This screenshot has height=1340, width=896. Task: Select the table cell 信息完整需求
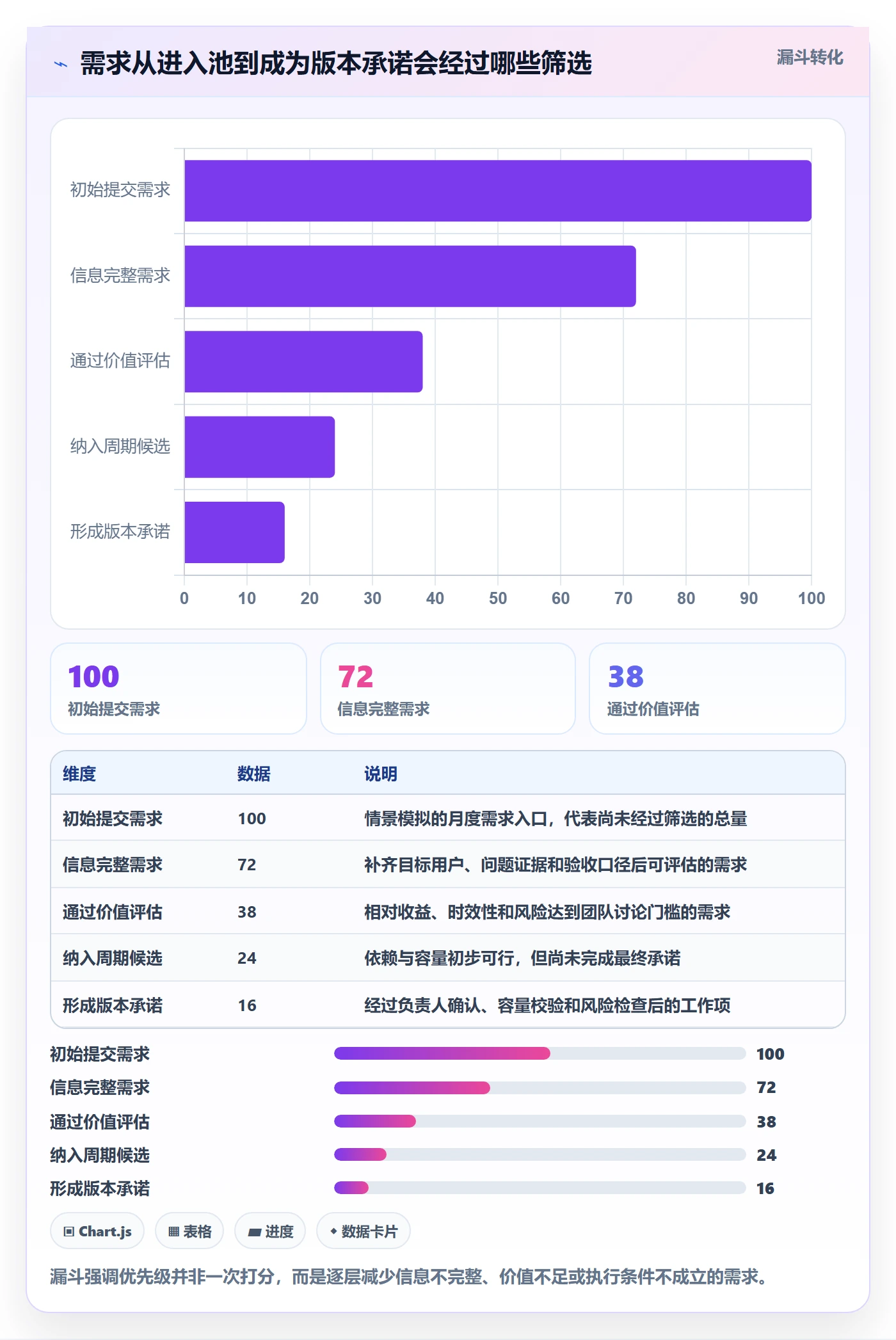[x=113, y=865]
